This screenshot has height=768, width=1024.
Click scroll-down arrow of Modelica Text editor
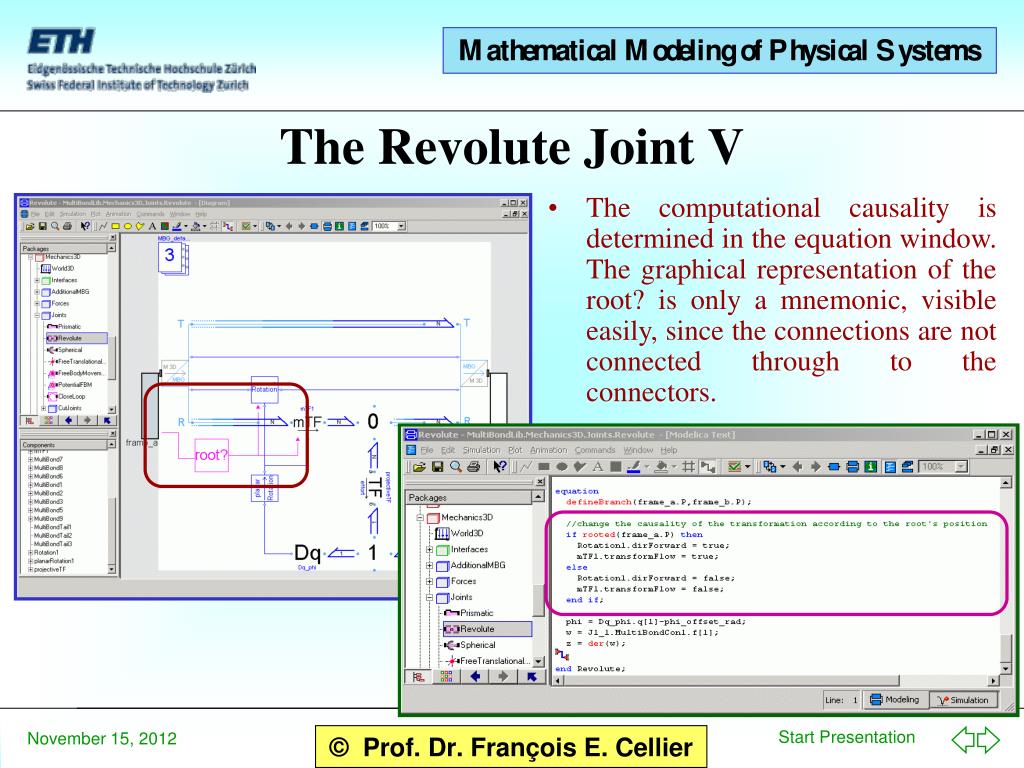[x=1006, y=669]
